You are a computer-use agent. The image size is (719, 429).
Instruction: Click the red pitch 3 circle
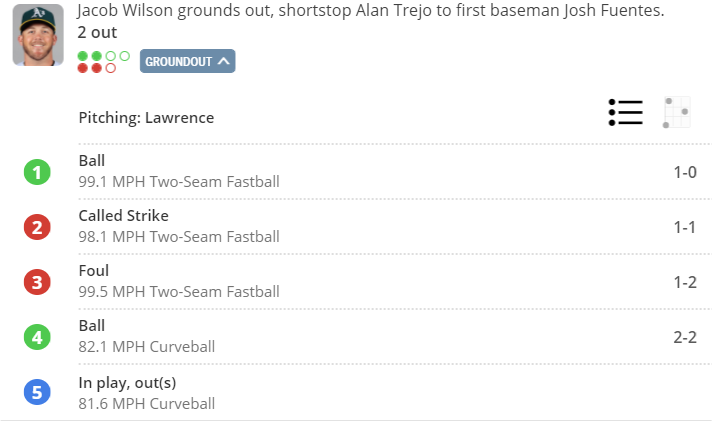37,282
